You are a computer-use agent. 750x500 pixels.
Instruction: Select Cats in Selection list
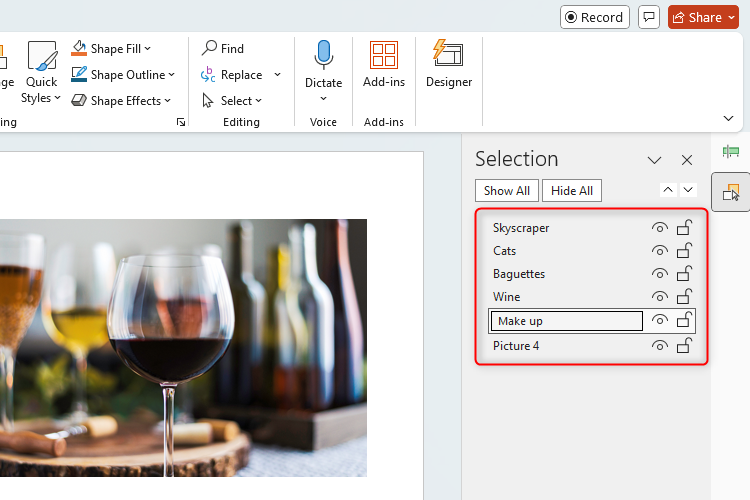pyautogui.click(x=504, y=251)
